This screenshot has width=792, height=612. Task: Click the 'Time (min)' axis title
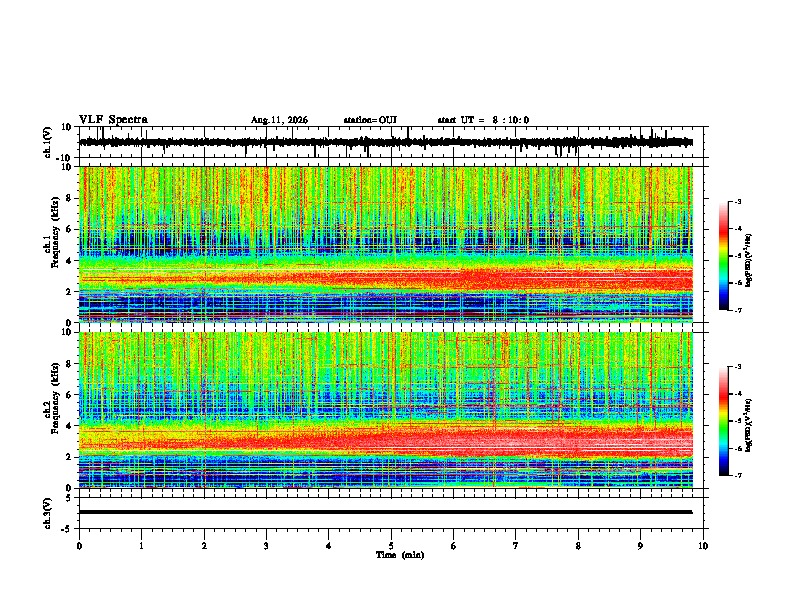pyautogui.click(x=400, y=555)
